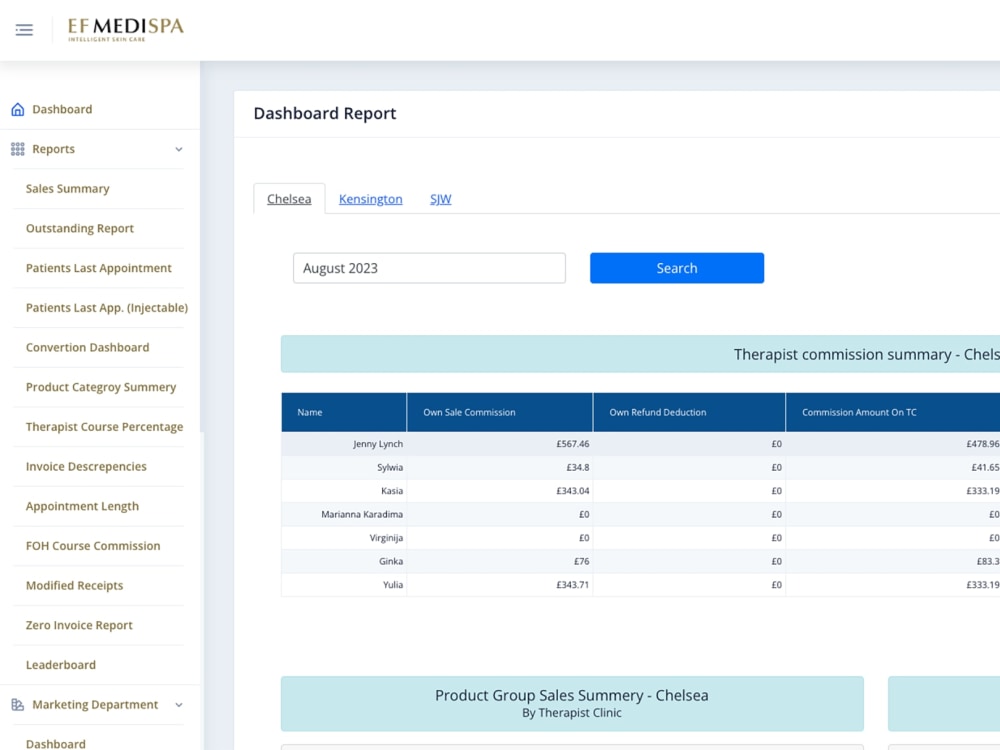Switch to the SJW tab
The width and height of the screenshot is (1000, 750).
[441, 199]
